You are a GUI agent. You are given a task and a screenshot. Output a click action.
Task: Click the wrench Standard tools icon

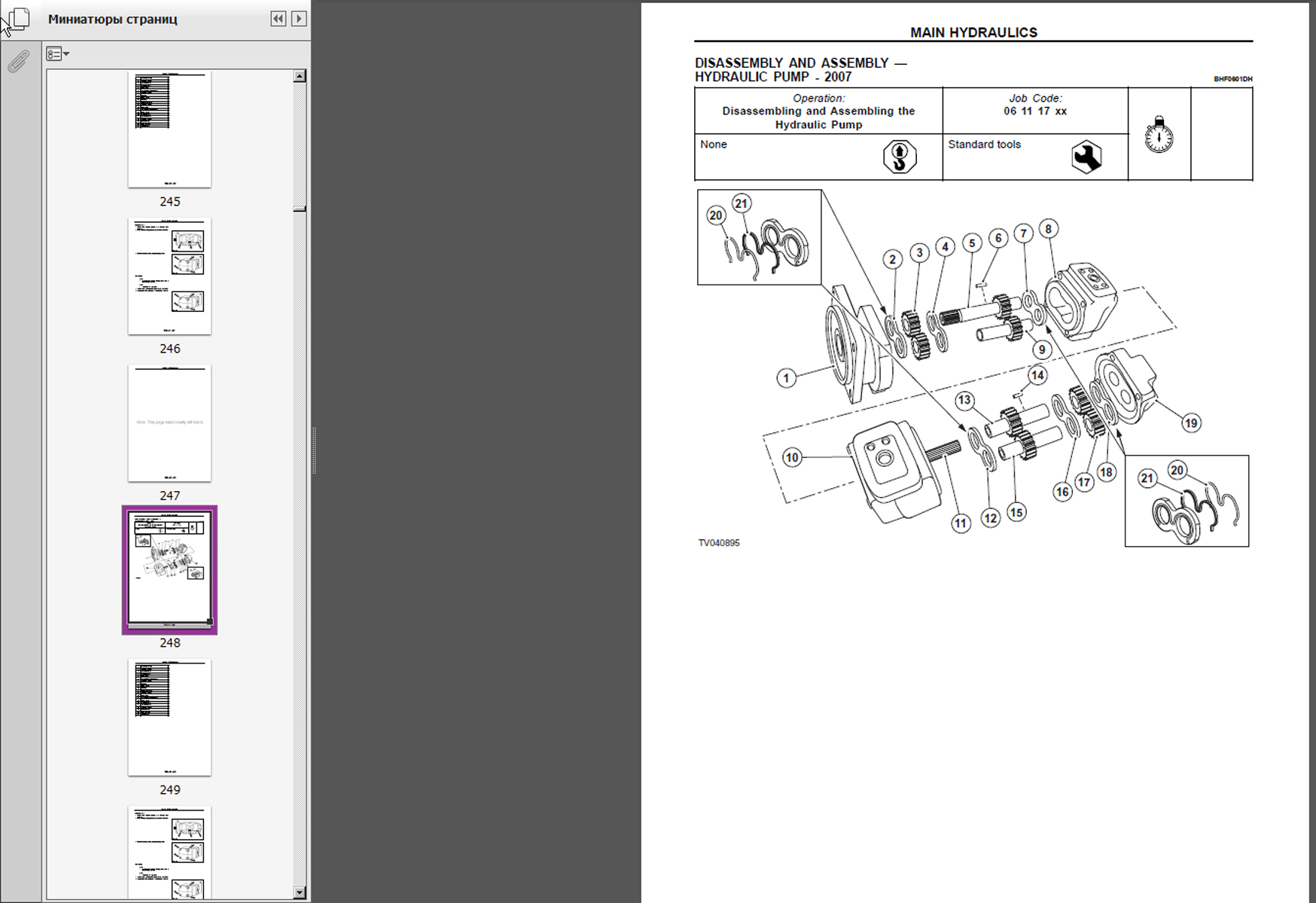(x=1086, y=157)
